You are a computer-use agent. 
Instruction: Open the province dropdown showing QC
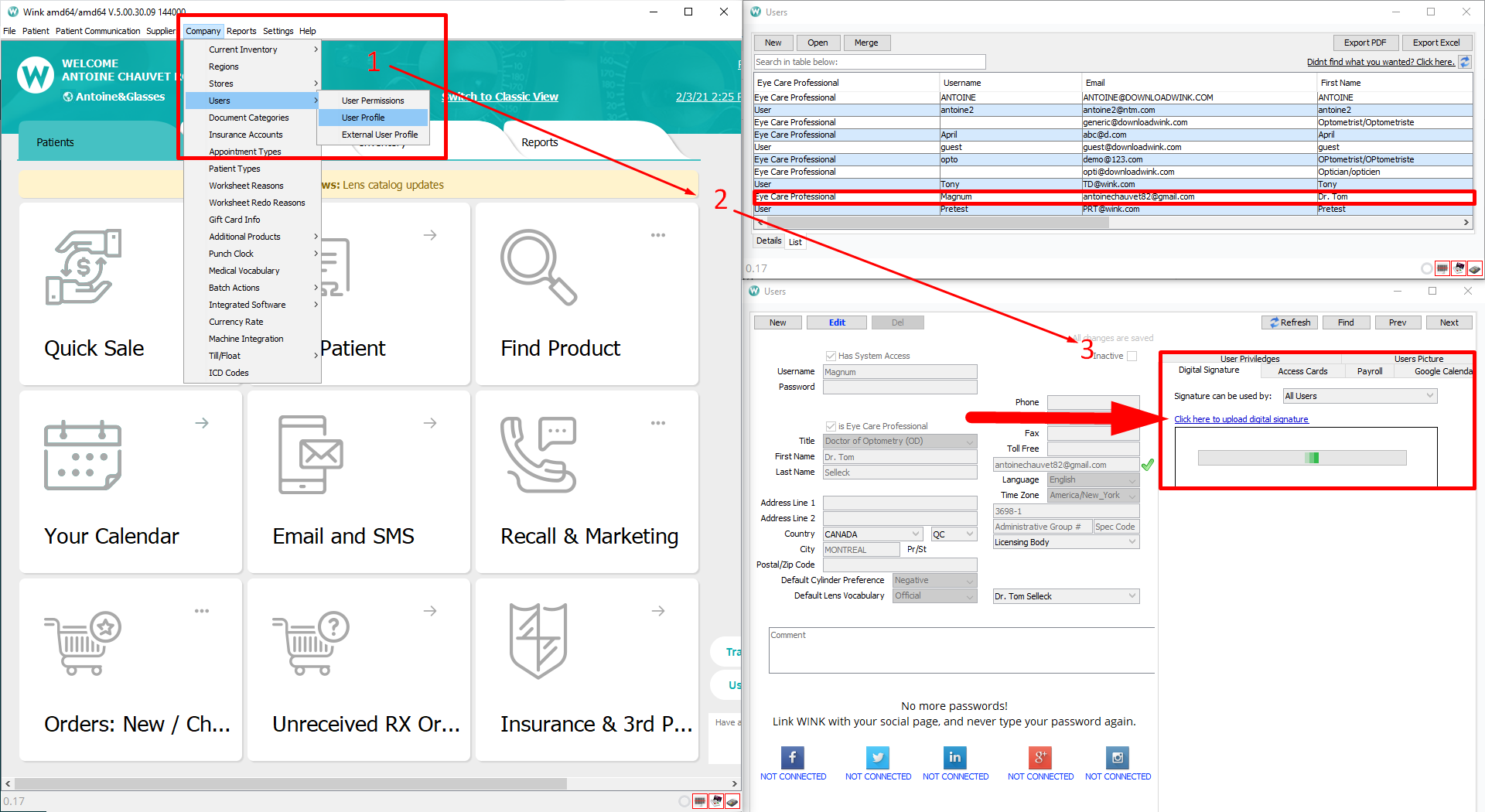pos(954,534)
